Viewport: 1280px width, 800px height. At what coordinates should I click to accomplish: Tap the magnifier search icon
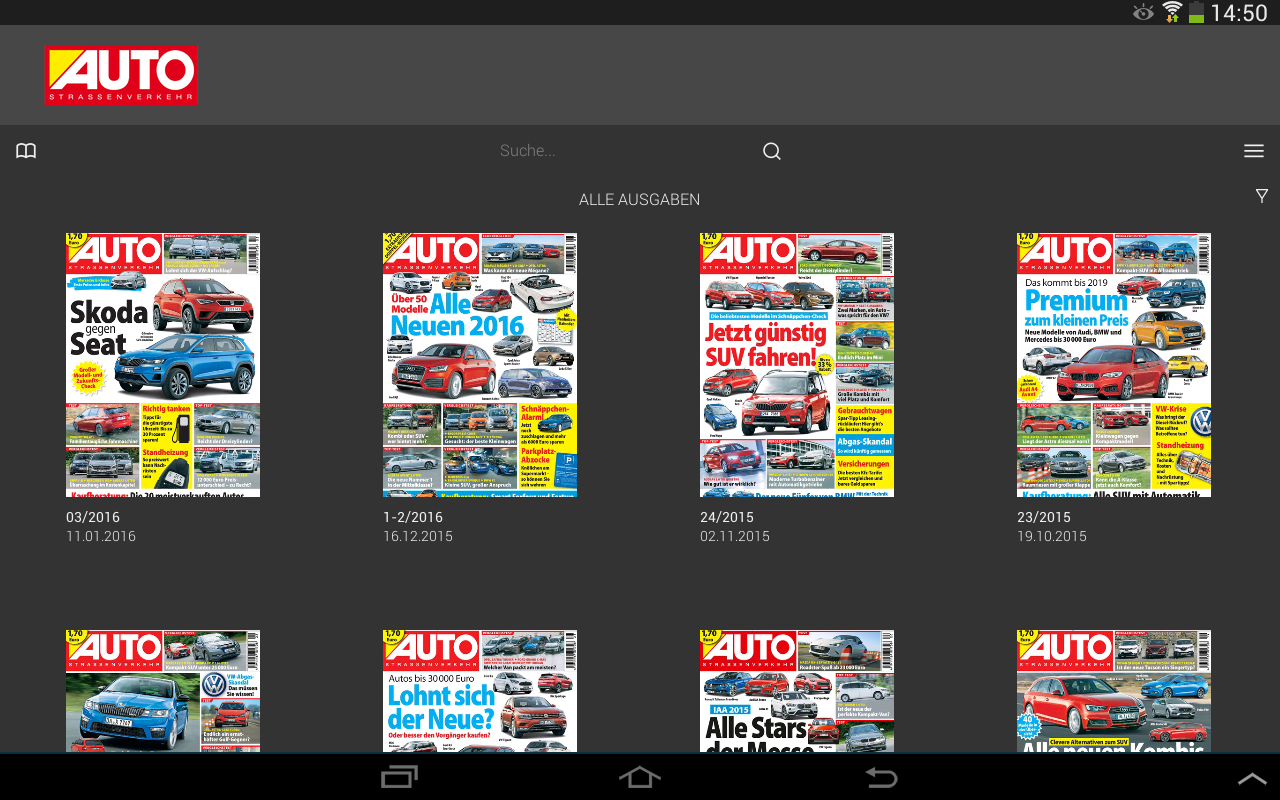pyautogui.click(x=771, y=151)
